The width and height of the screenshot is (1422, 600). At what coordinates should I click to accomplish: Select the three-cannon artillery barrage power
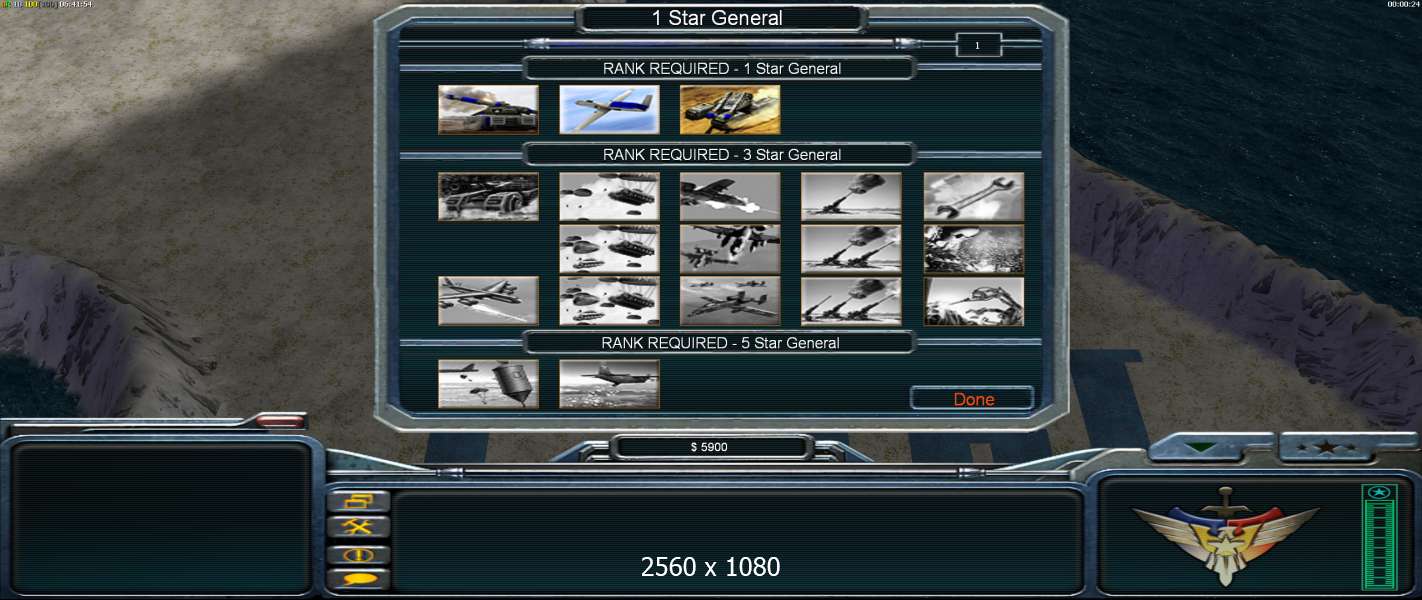851,301
